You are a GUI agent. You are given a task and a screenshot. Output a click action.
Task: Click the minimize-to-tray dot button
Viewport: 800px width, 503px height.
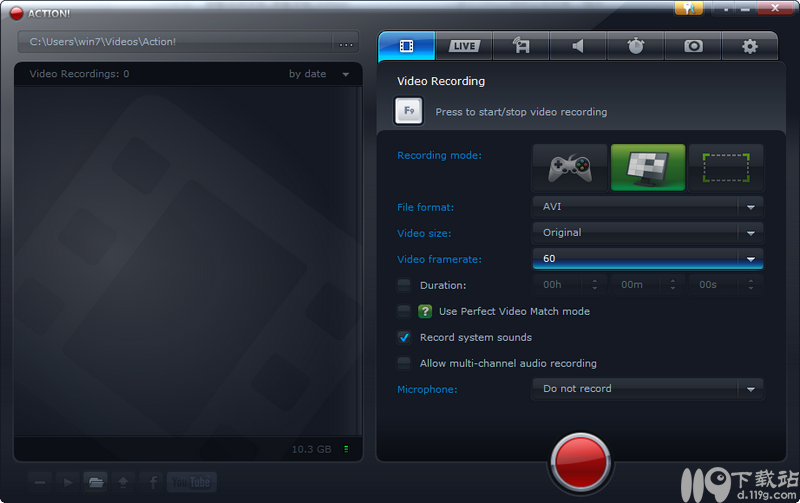pos(726,8)
